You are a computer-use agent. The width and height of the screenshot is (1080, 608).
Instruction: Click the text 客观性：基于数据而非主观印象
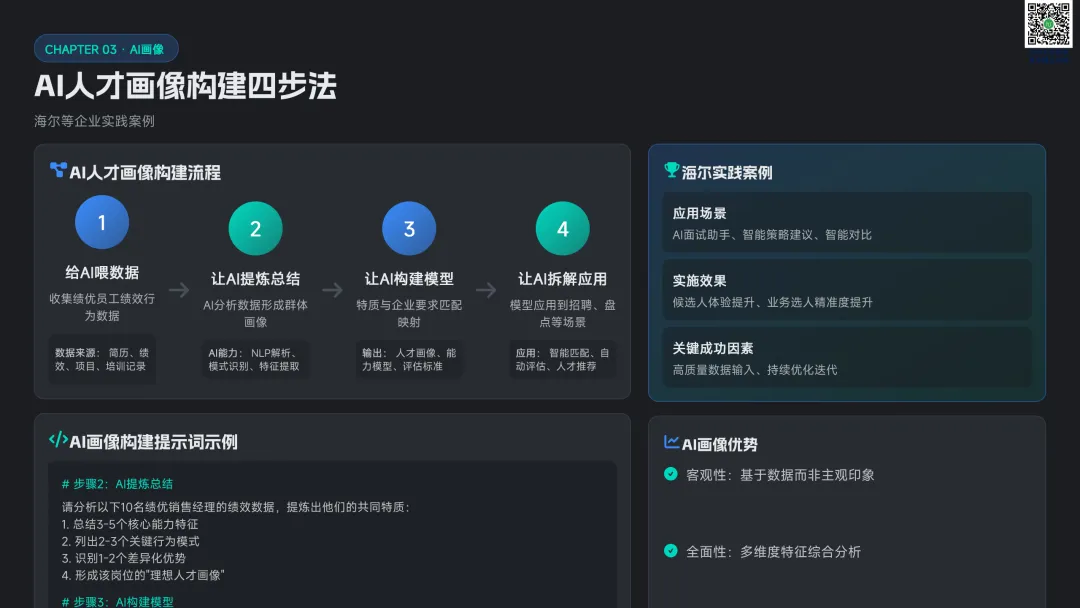click(780, 475)
